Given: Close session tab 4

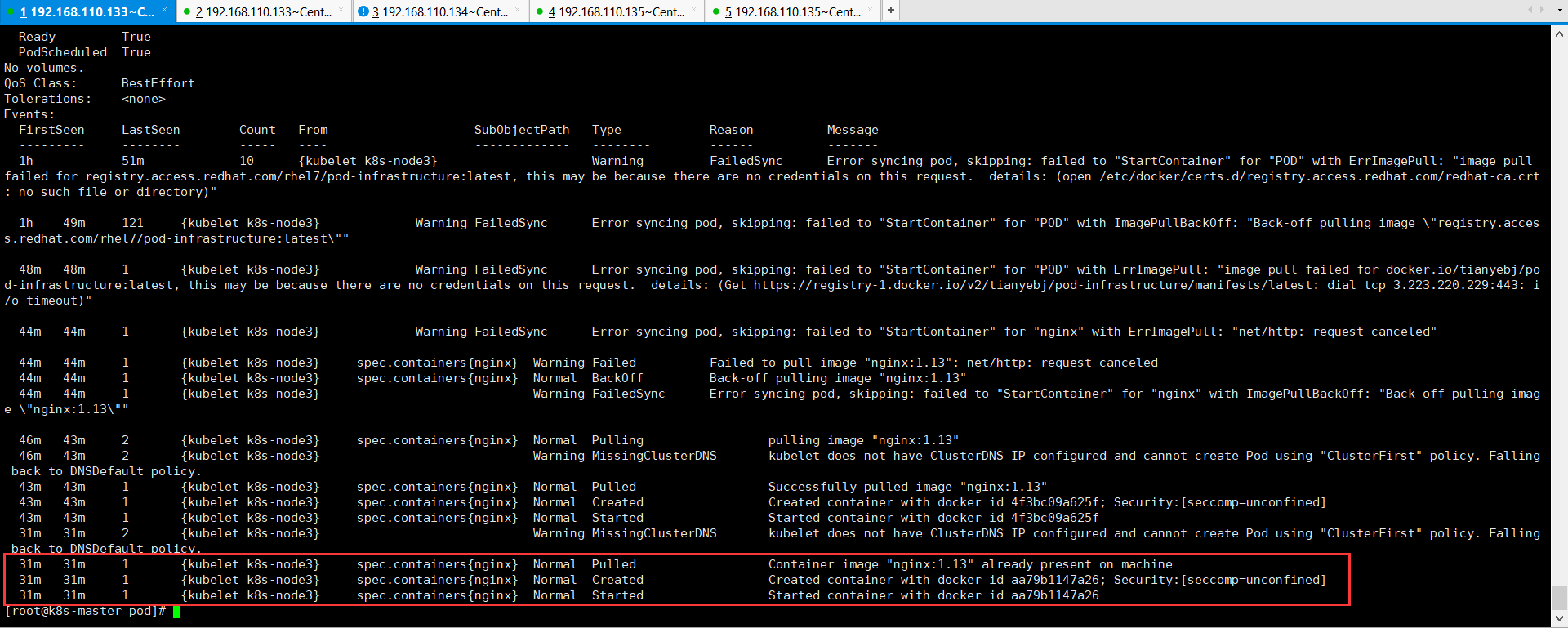Looking at the screenshot, I should 694,10.
